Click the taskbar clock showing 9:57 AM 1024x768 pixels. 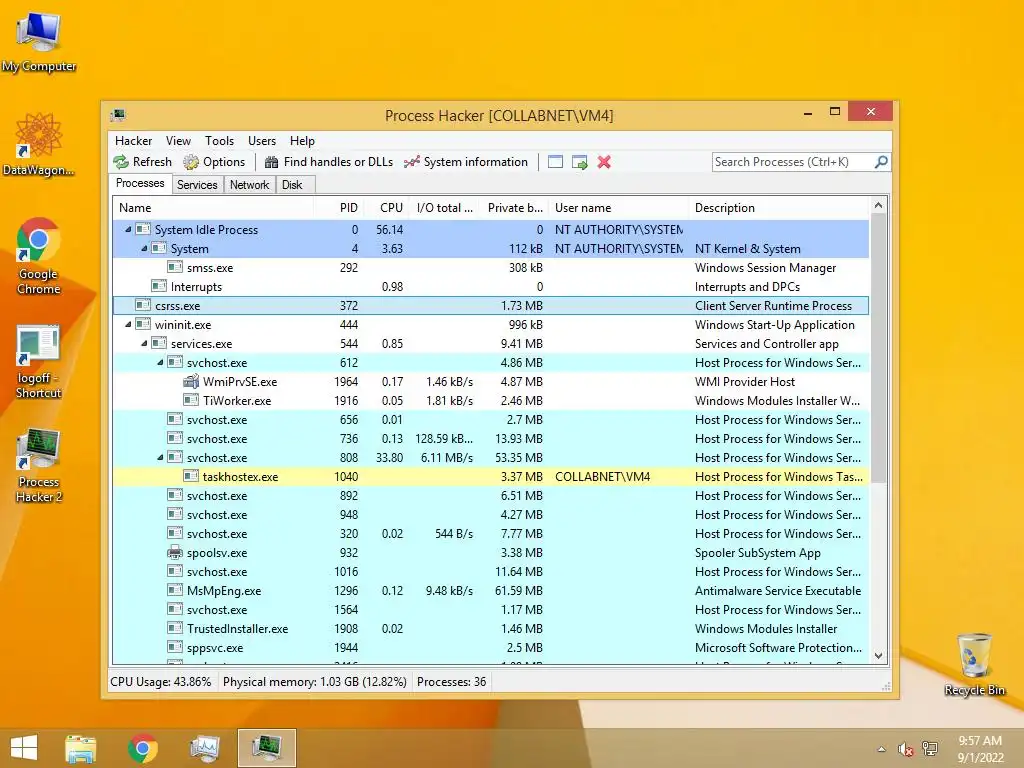coord(980,749)
